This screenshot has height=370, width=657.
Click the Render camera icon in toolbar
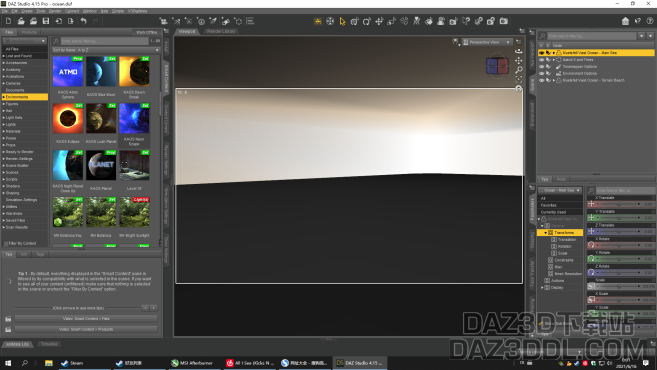[x=504, y=21]
